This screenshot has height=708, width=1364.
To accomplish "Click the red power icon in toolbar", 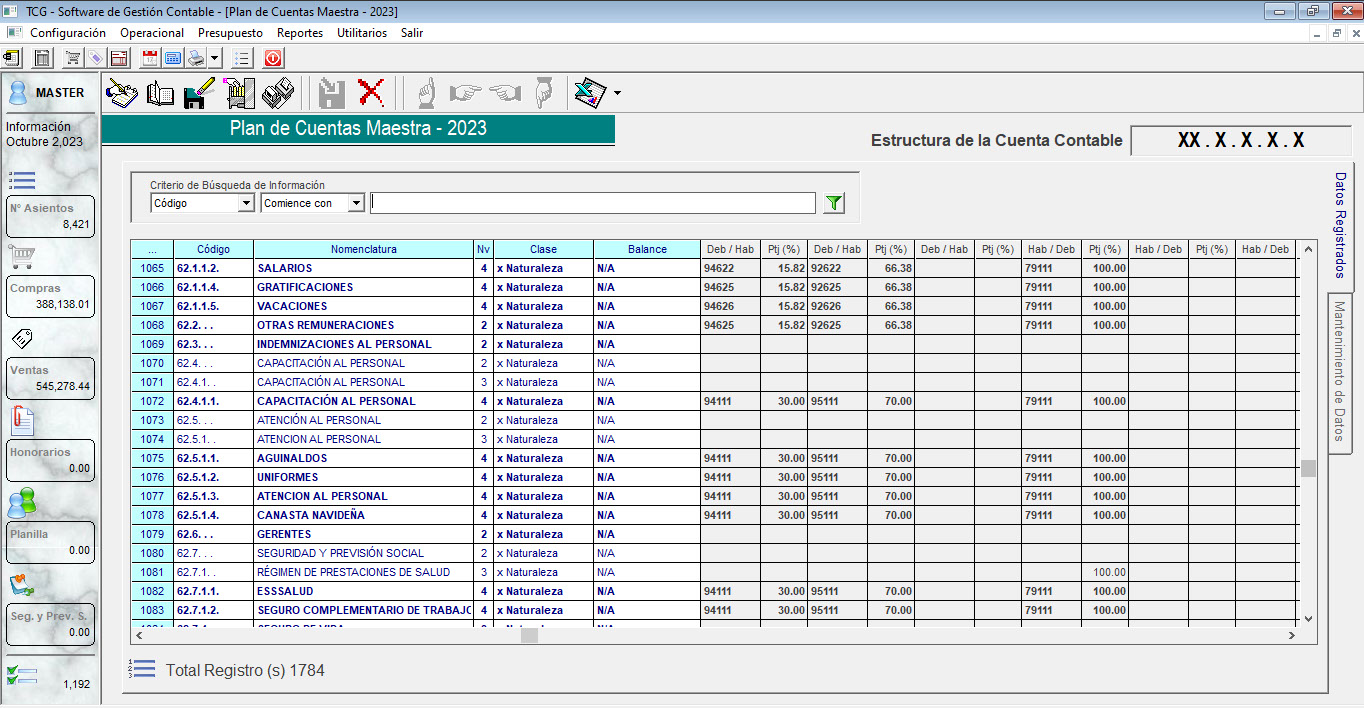I will [x=272, y=58].
